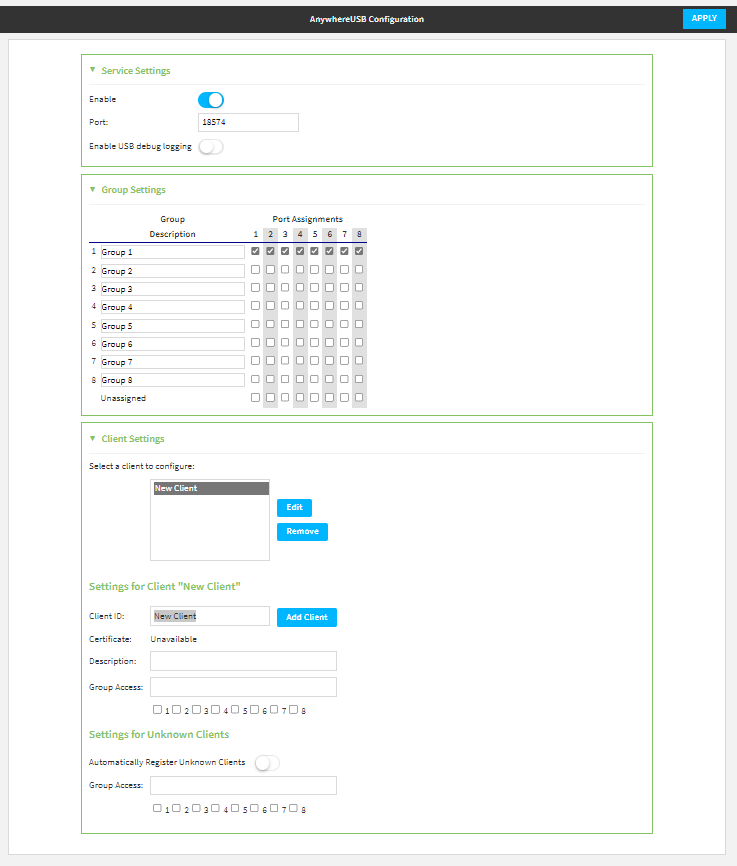Click the New Client Group Access field
This screenshot has height=866, width=737.
point(243,687)
